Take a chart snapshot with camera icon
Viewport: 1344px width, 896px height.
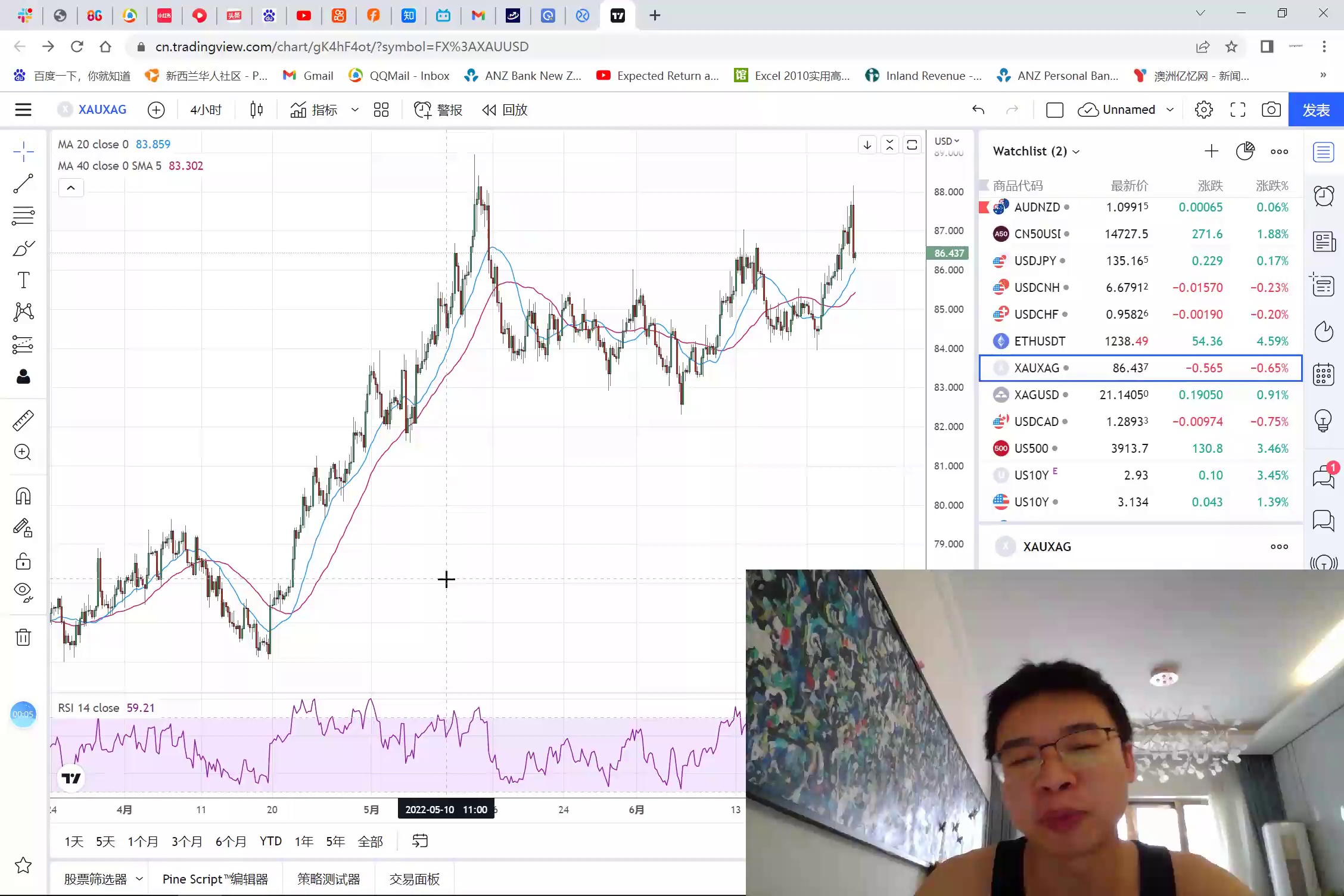(x=1271, y=110)
